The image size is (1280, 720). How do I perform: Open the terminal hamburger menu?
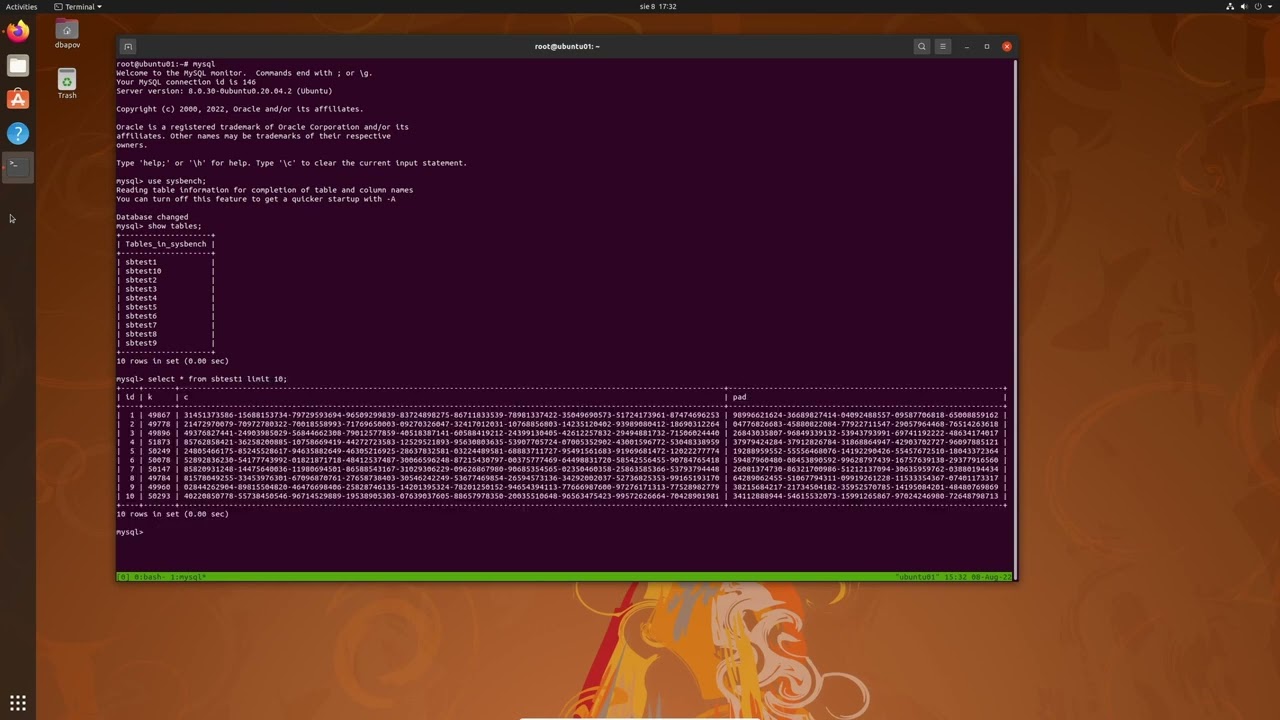click(x=942, y=46)
